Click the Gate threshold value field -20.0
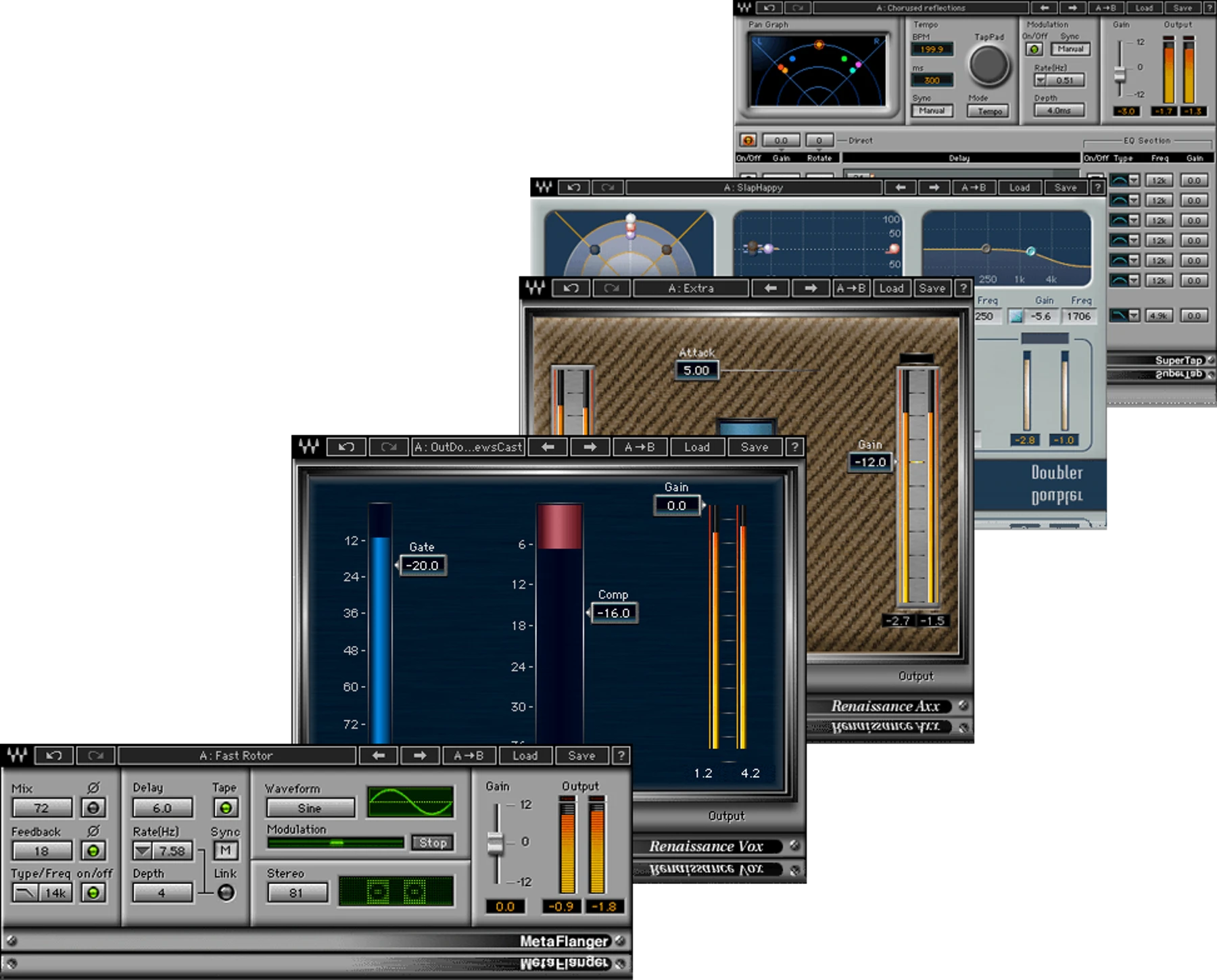Image resolution: width=1217 pixels, height=980 pixels. click(x=423, y=566)
